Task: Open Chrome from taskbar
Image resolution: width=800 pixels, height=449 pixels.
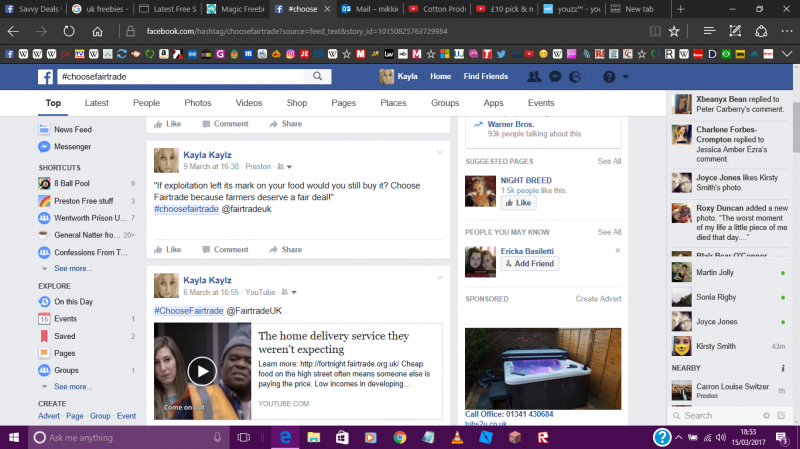Action: [x=399, y=438]
